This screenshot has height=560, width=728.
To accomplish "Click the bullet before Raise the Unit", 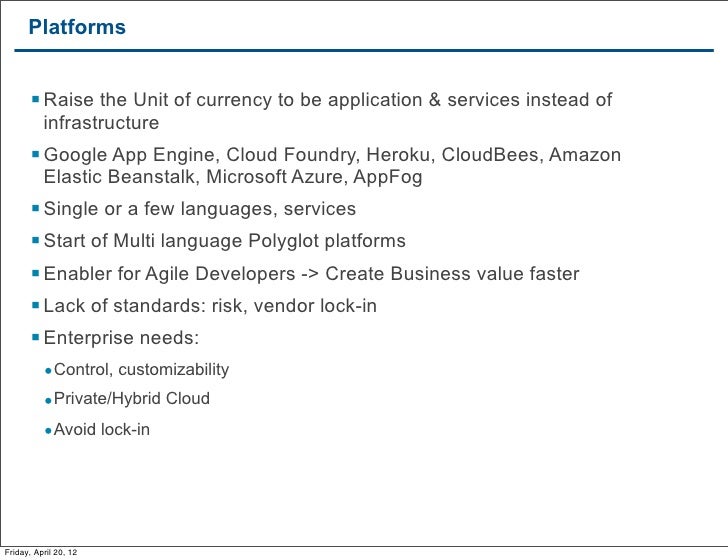I will point(36,100).
